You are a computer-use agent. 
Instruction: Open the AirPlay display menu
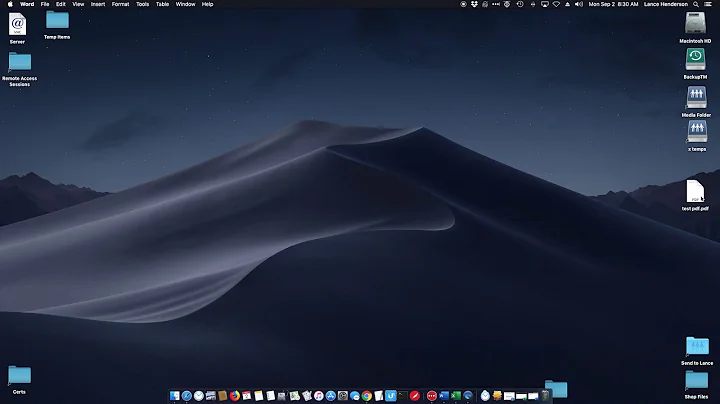click(545, 4)
